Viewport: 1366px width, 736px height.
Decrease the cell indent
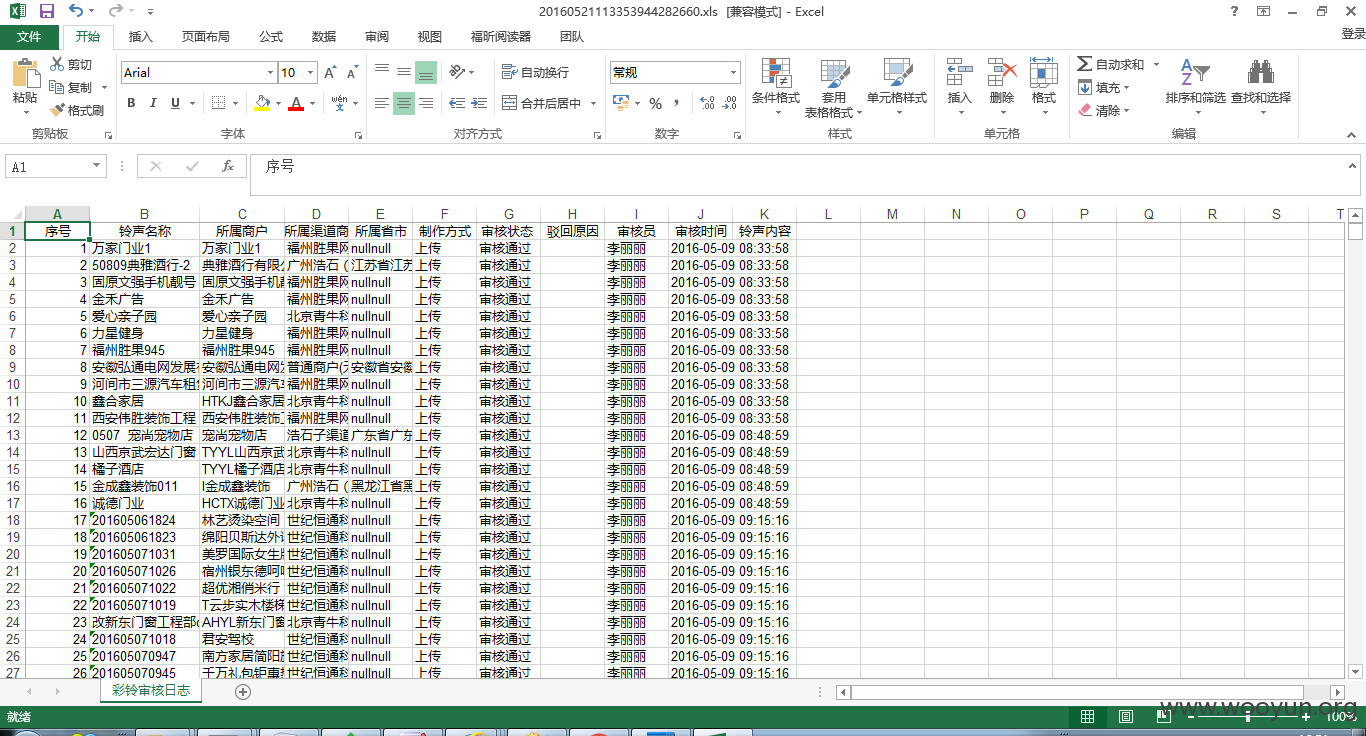(457, 103)
